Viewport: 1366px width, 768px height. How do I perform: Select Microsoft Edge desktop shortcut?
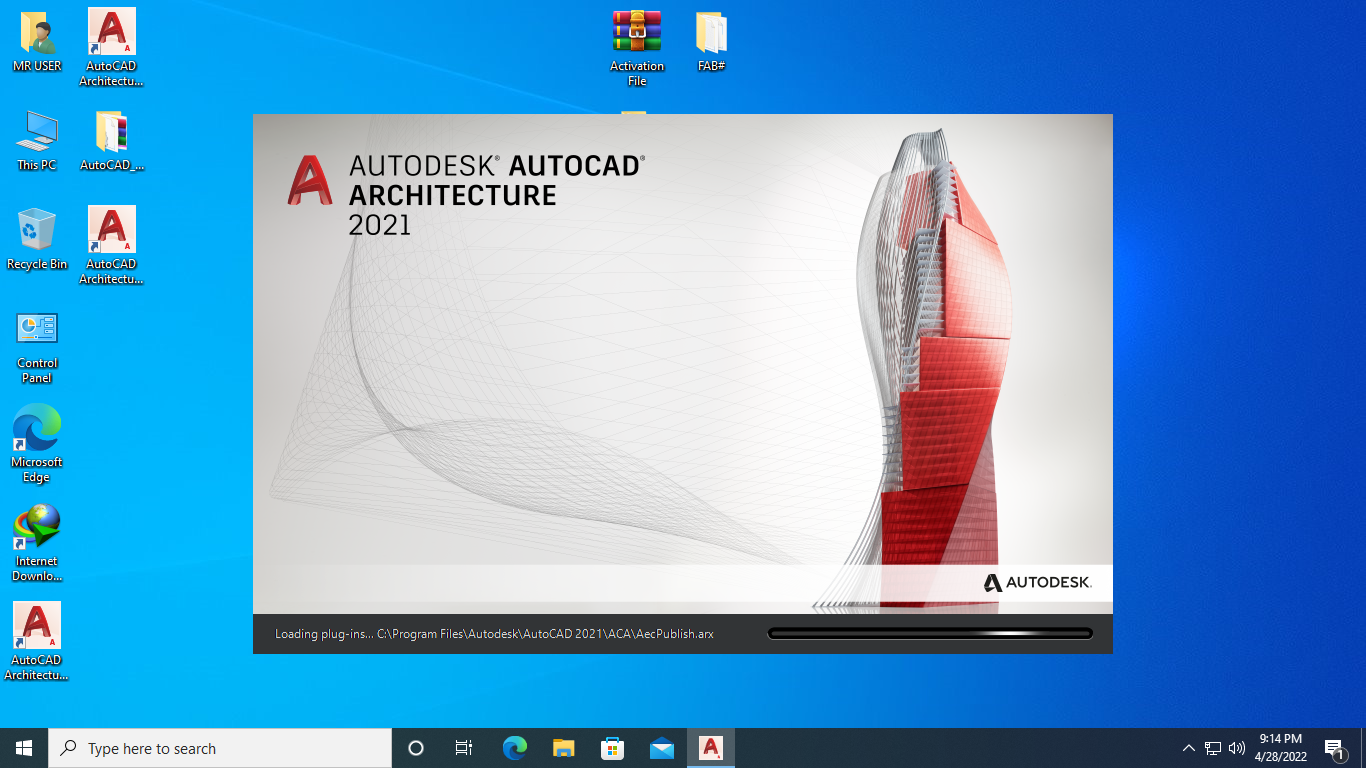click(x=37, y=445)
